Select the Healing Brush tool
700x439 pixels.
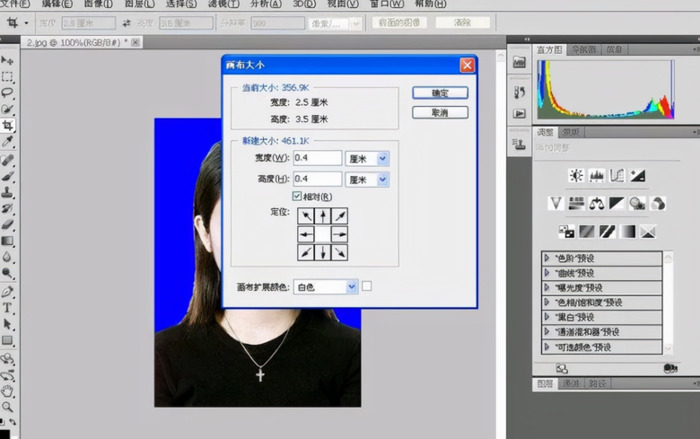tap(7, 160)
